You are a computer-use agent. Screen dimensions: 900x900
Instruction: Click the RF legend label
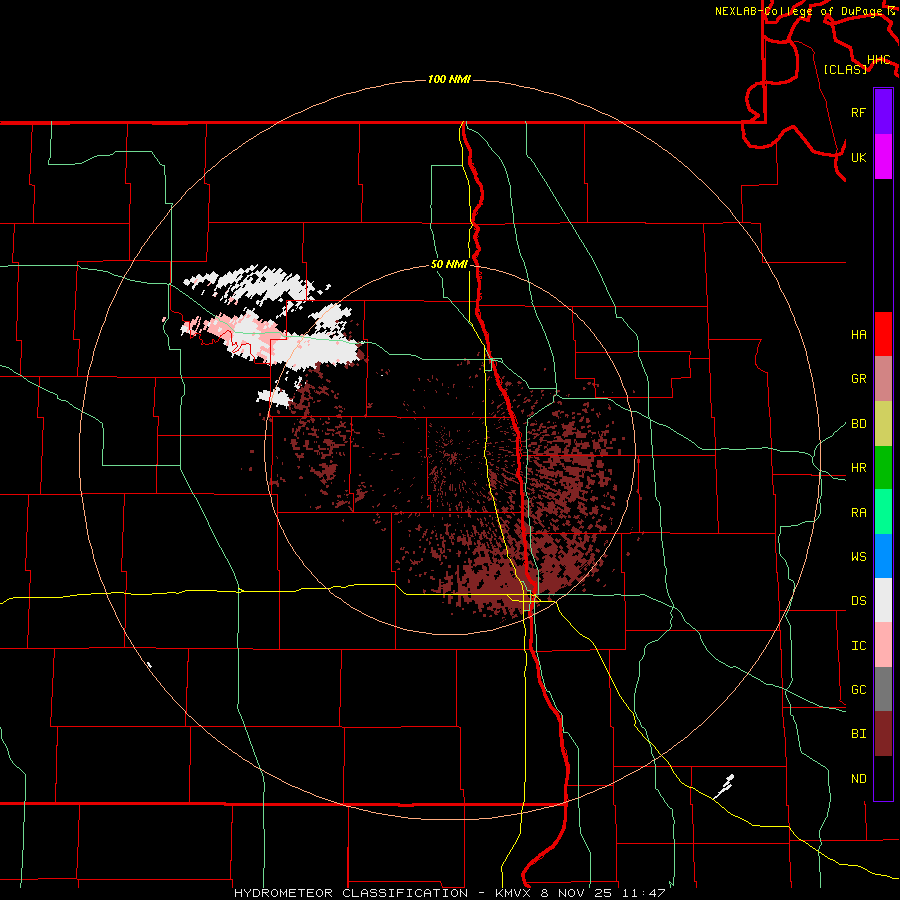click(x=859, y=112)
